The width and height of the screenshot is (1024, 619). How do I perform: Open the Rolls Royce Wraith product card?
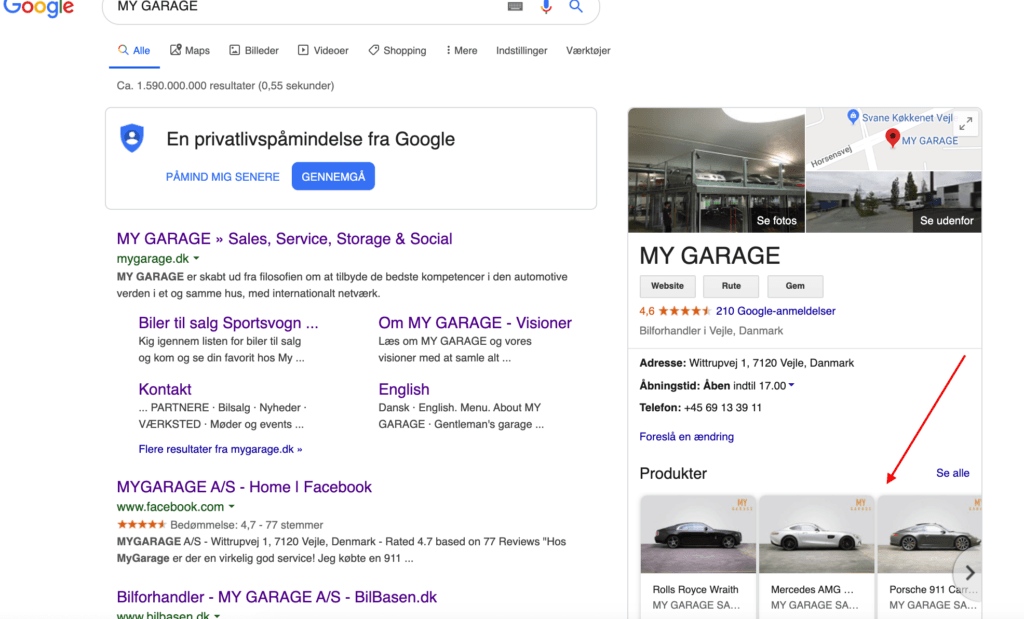tap(697, 556)
